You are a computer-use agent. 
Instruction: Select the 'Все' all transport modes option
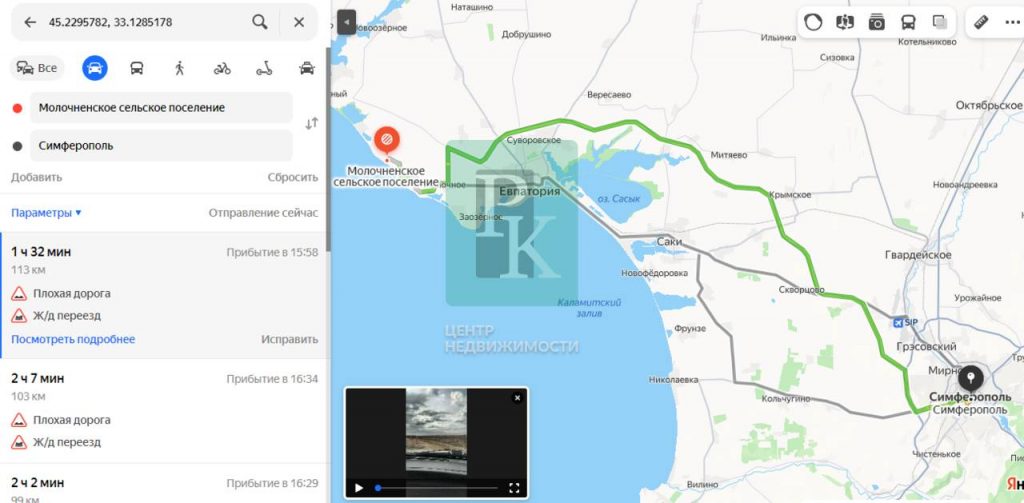37,68
